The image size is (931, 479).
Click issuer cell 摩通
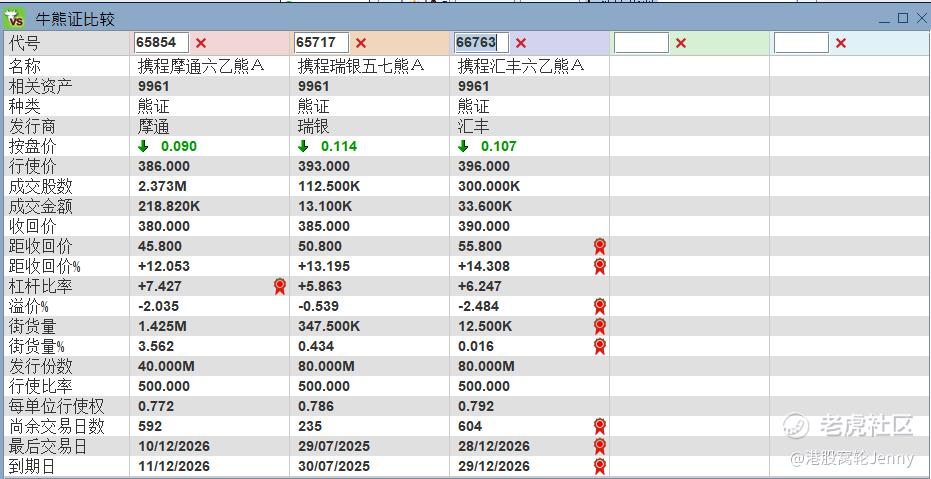[x=154, y=126]
